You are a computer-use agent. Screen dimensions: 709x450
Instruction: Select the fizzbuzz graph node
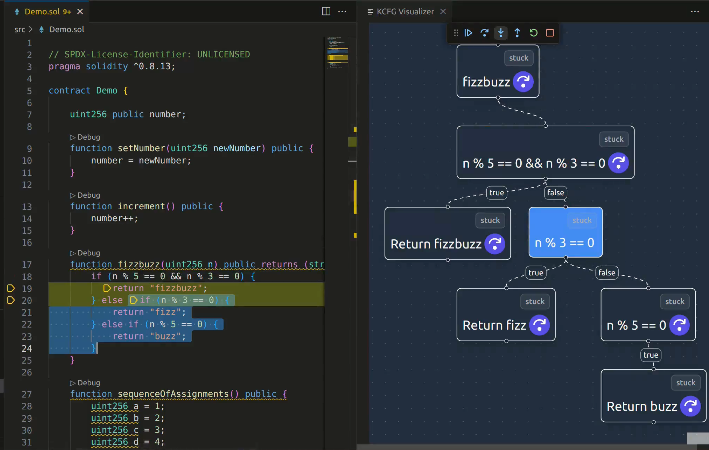497,71
